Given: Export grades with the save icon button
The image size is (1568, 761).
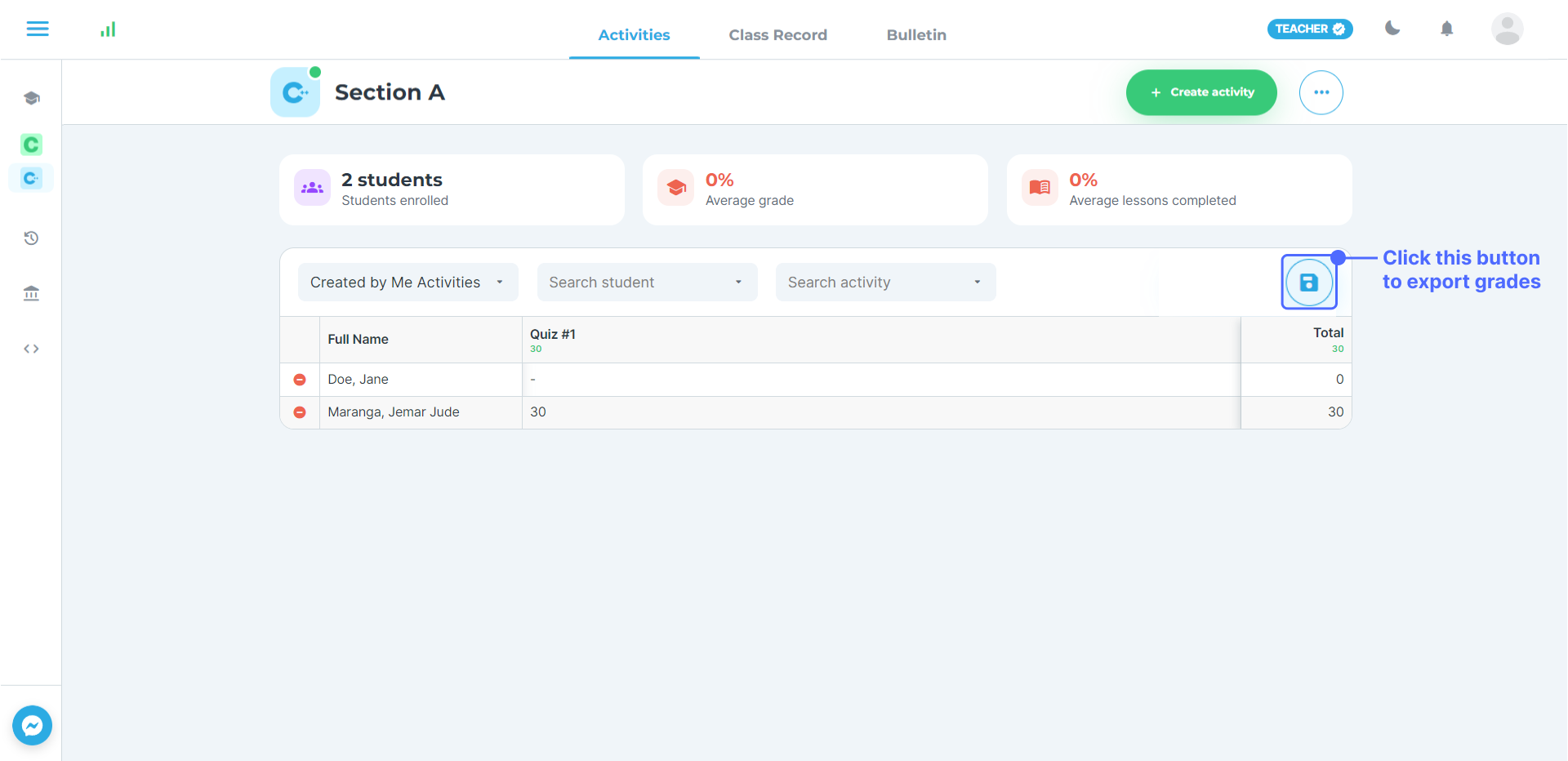Looking at the screenshot, I should pyautogui.click(x=1308, y=283).
